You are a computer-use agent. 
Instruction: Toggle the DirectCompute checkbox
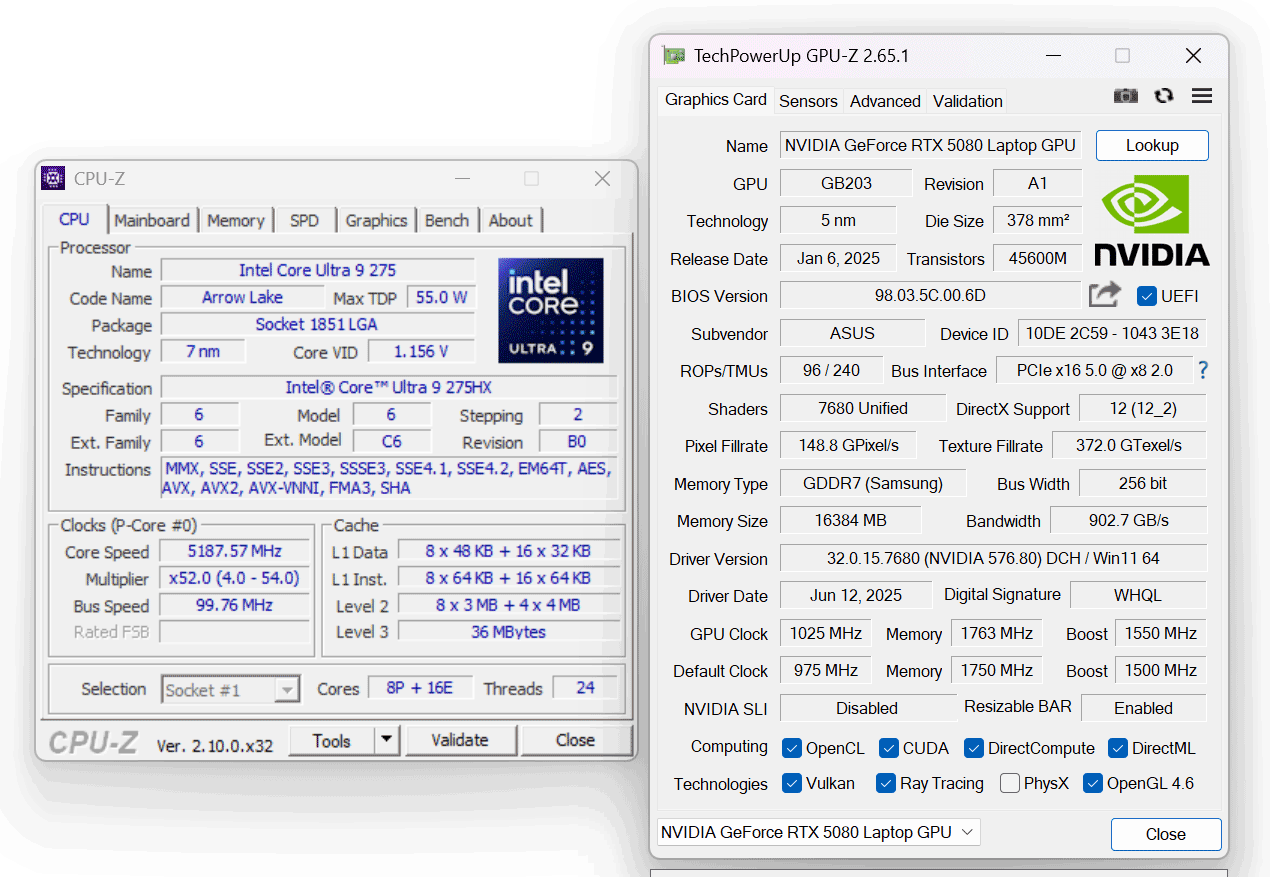coord(974,748)
